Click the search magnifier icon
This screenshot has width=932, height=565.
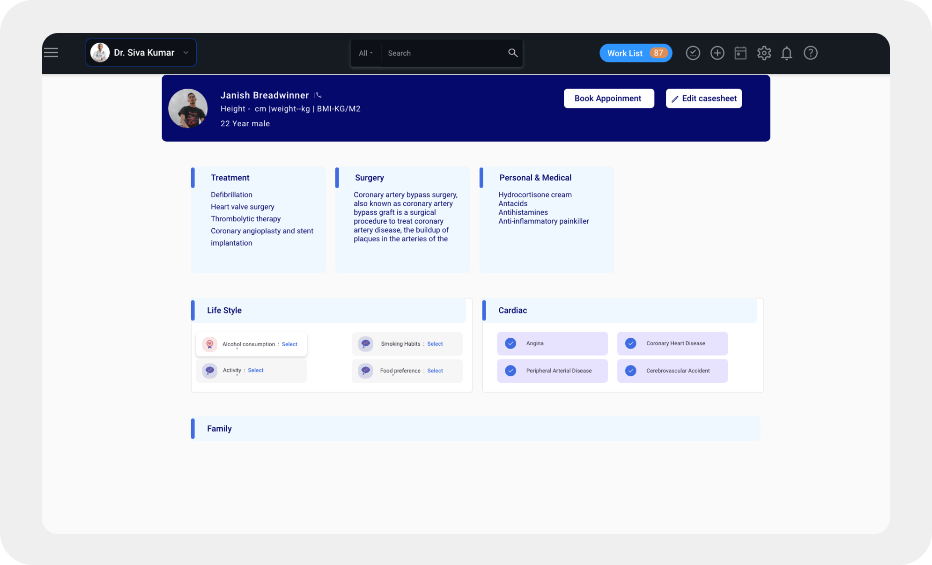[x=513, y=53]
